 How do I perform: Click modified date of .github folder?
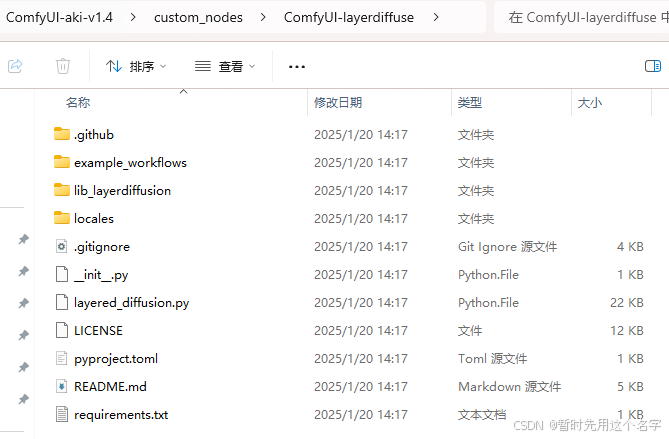(x=361, y=135)
